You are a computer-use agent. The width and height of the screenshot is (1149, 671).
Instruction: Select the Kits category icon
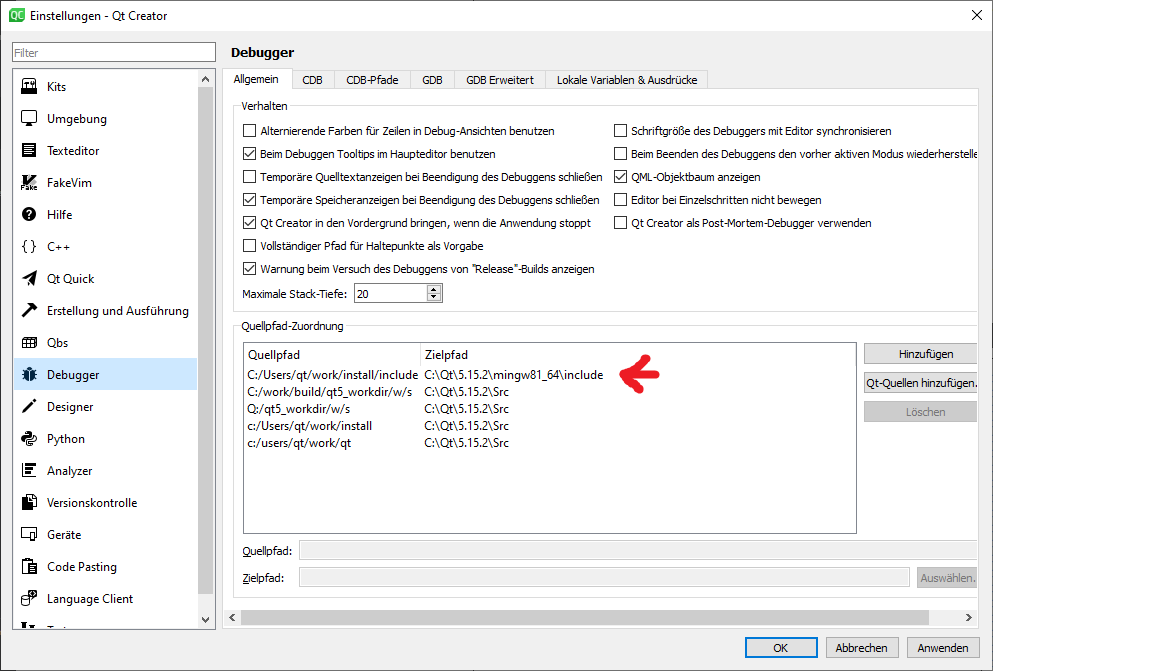[x=29, y=86]
